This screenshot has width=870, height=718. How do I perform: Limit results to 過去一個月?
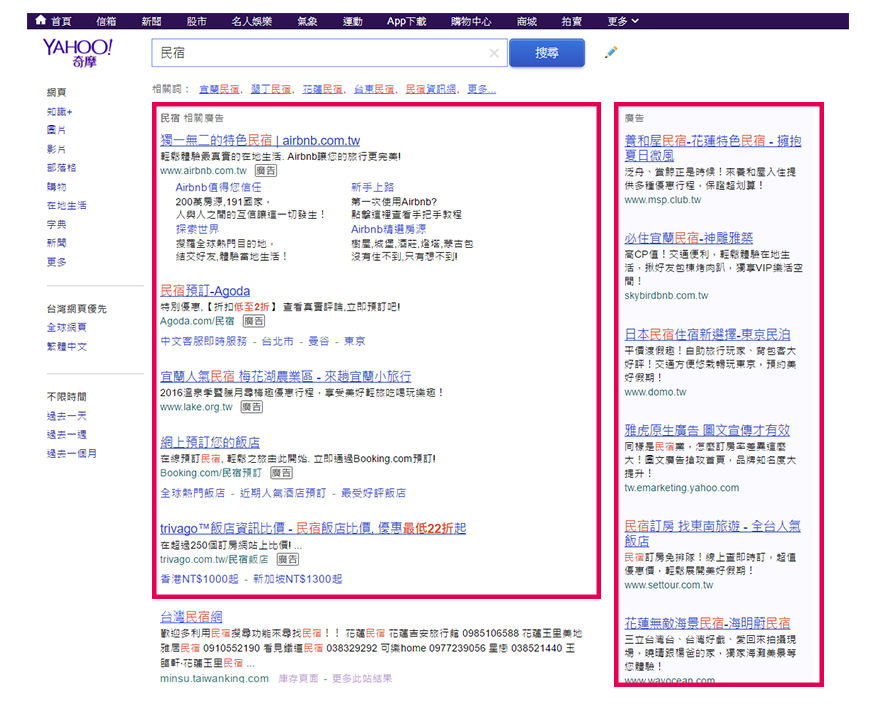pos(72,453)
